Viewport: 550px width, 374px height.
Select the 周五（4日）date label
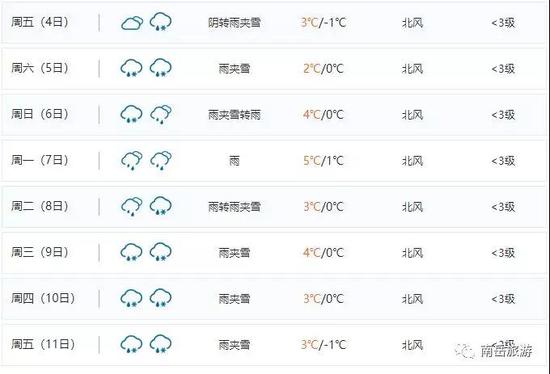pyautogui.click(x=40, y=22)
